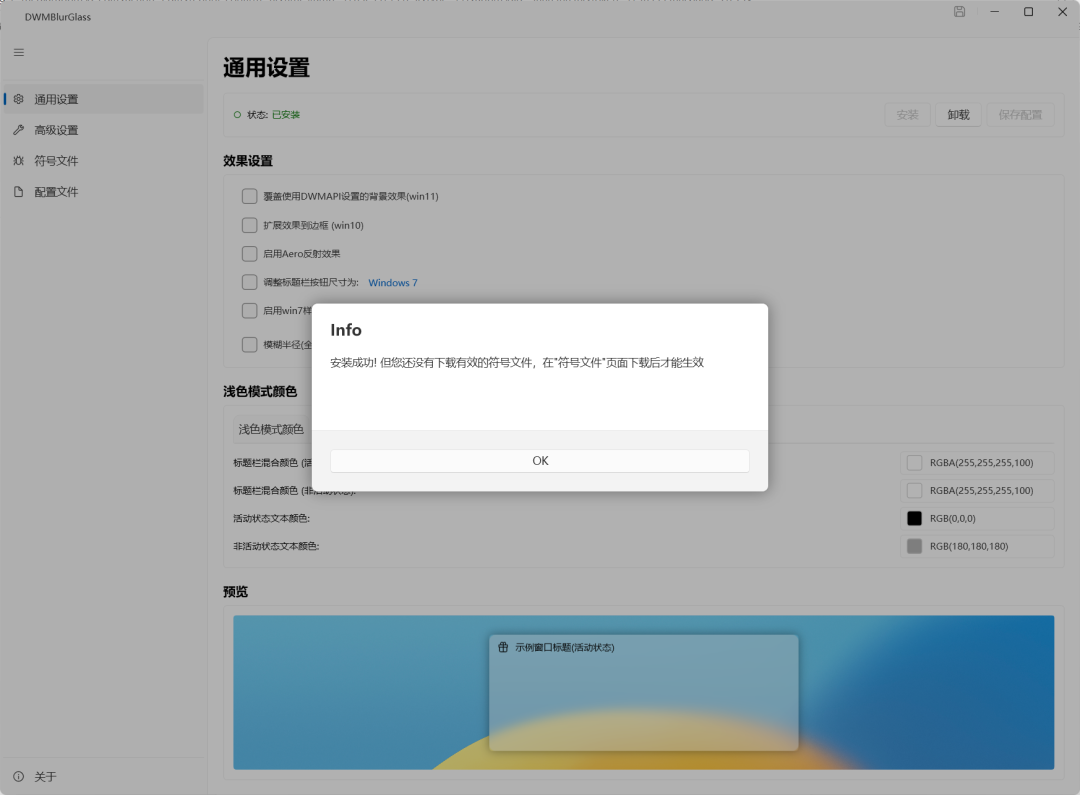
Task: Collapse the sidebar with the hamburger menu
Action: pyautogui.click(x=18, y=52)
